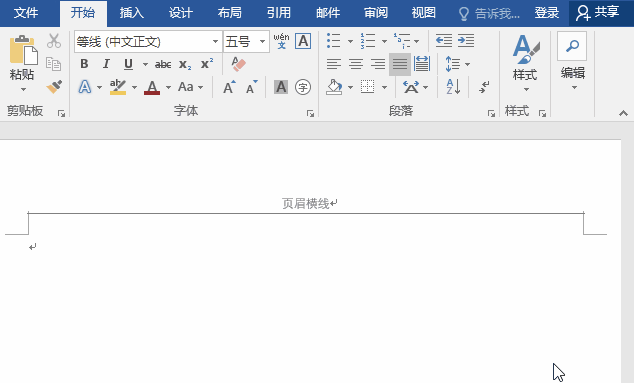Click the 告诉我 search box
The image size is (634, 383).
click(490, 14)
